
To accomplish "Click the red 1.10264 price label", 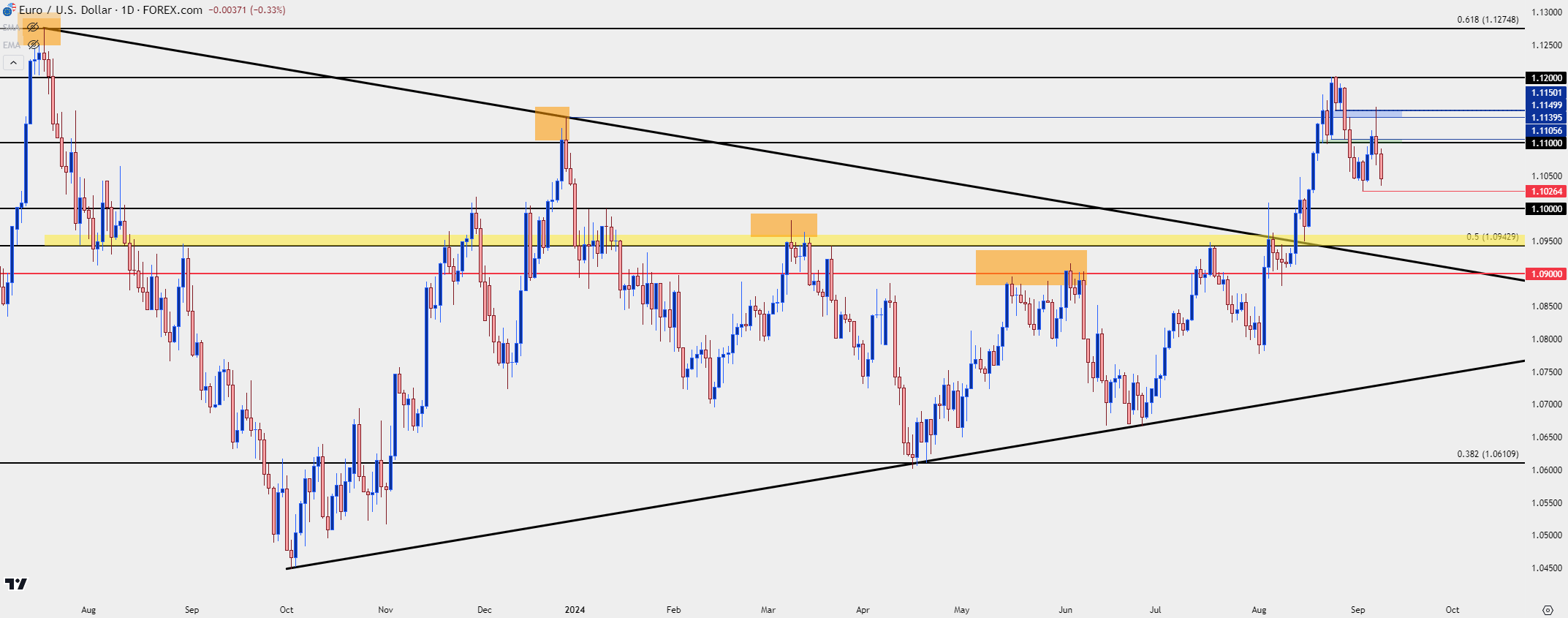I will [1546, 191].
